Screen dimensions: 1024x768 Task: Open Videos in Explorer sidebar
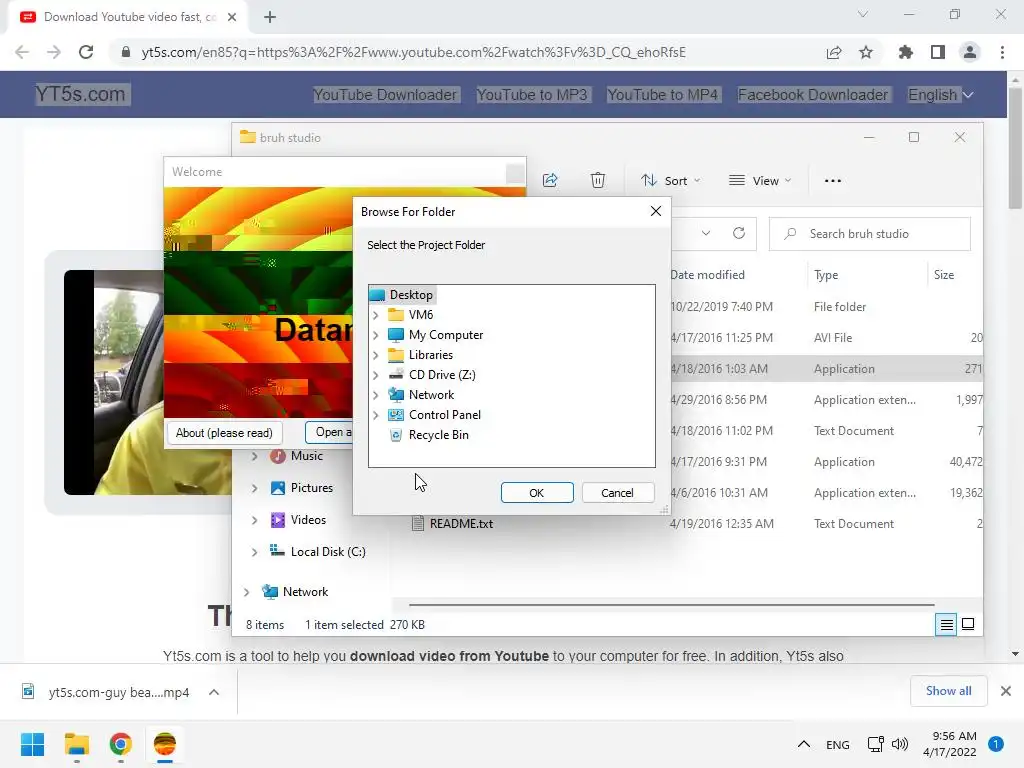(x=308, y=520)
